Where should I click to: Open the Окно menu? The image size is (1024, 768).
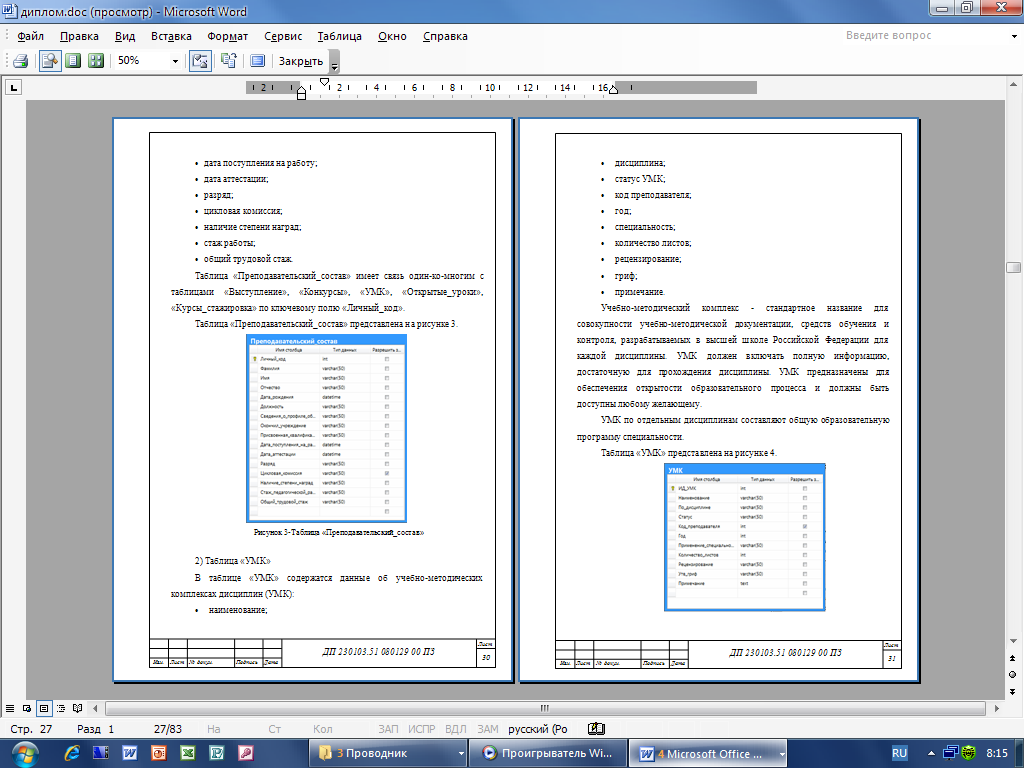pyautogui.click(x=392, y=36)
